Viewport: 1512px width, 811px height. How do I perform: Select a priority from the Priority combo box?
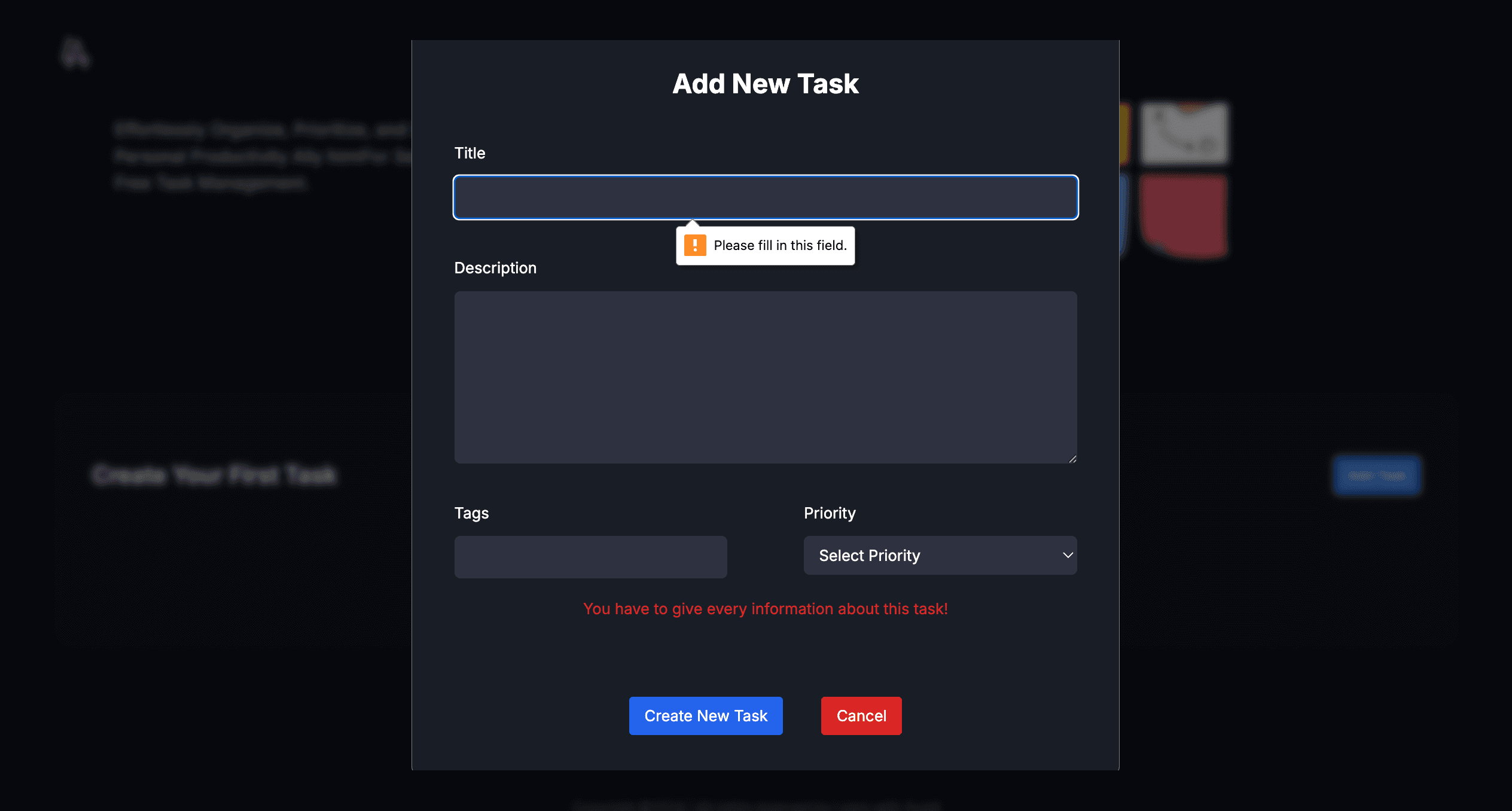[939, 555]
